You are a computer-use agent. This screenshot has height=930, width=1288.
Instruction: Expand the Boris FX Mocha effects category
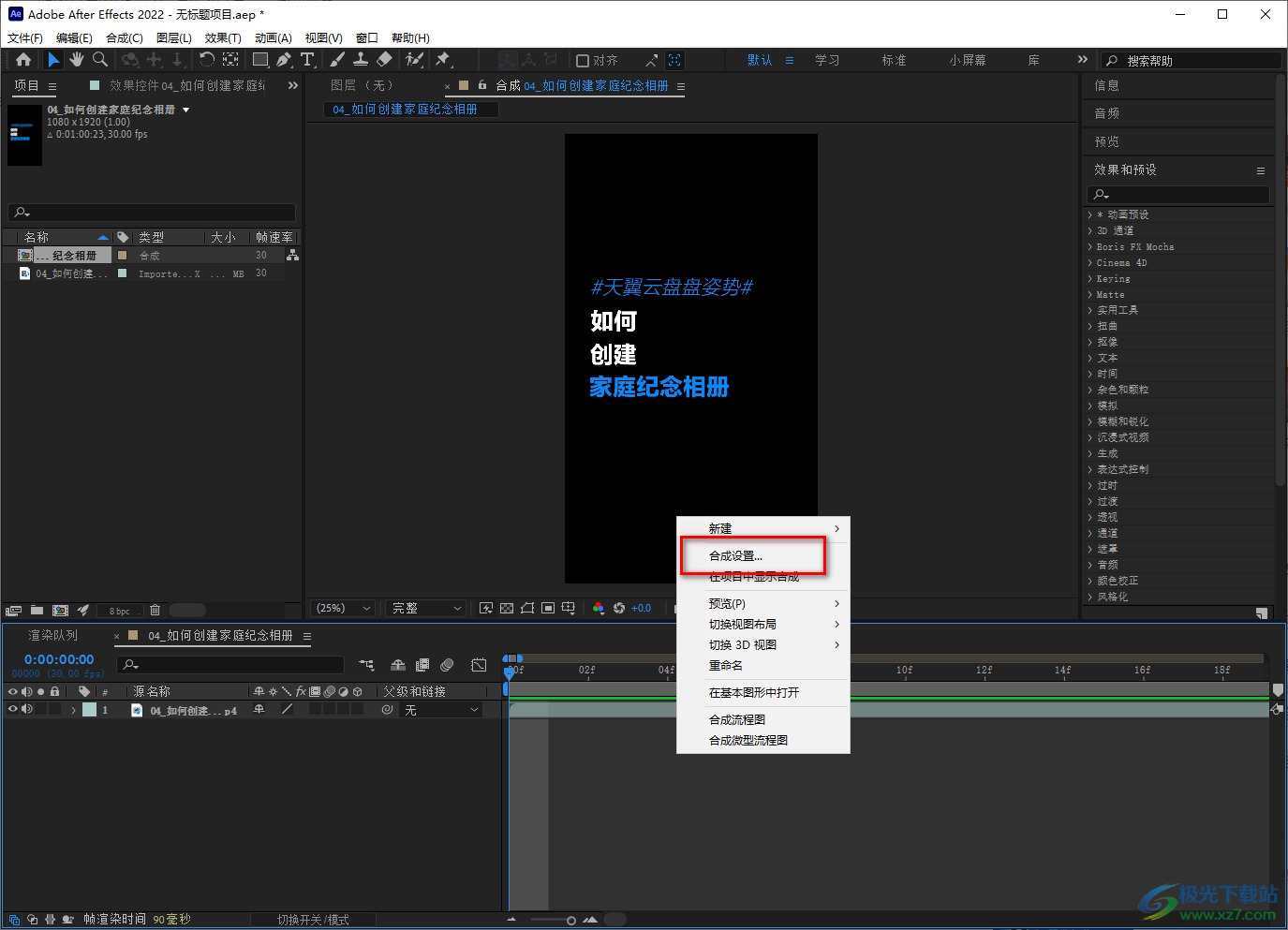(x=1090, y=247)
